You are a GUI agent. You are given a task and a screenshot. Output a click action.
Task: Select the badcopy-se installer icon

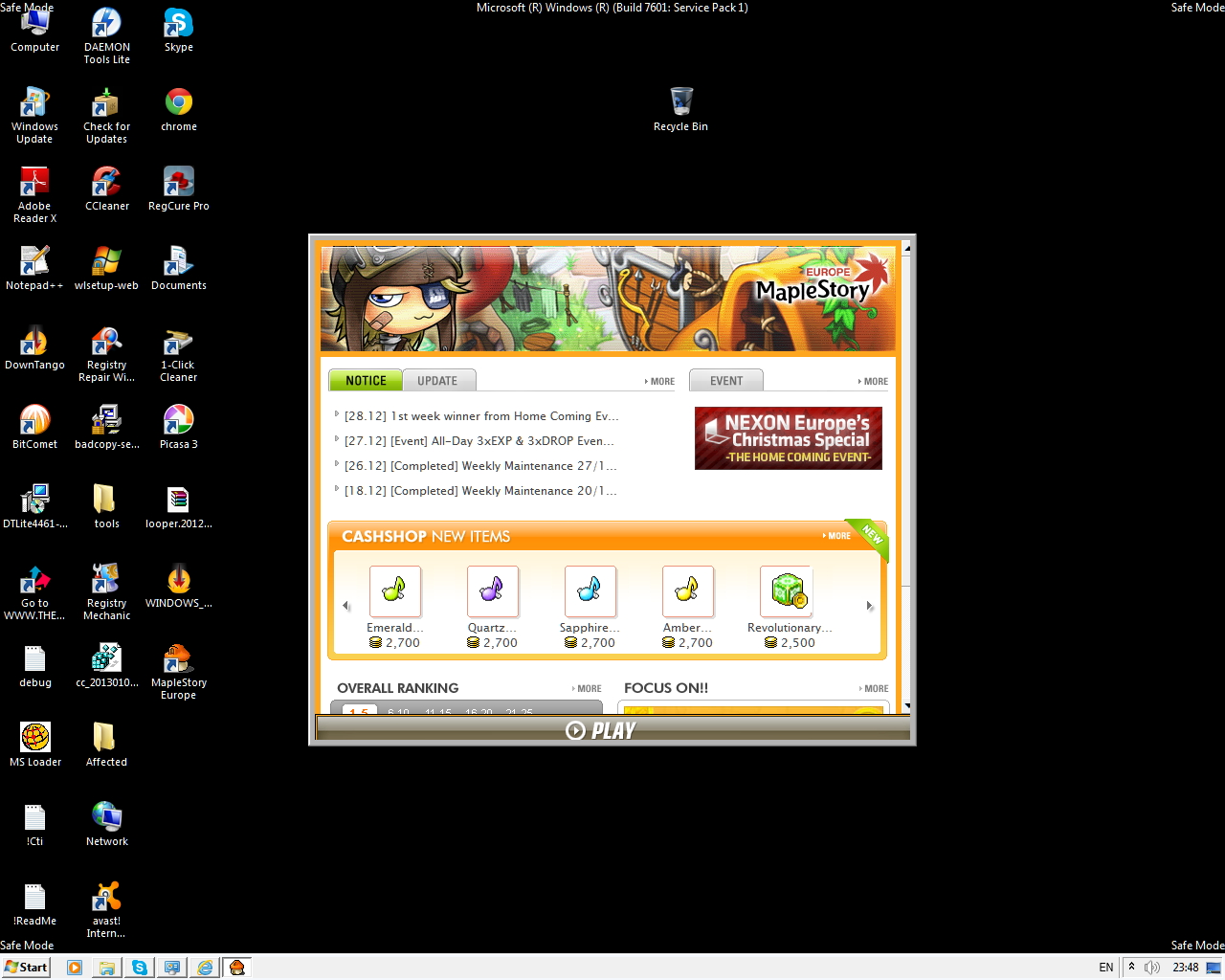click(106, 428)
